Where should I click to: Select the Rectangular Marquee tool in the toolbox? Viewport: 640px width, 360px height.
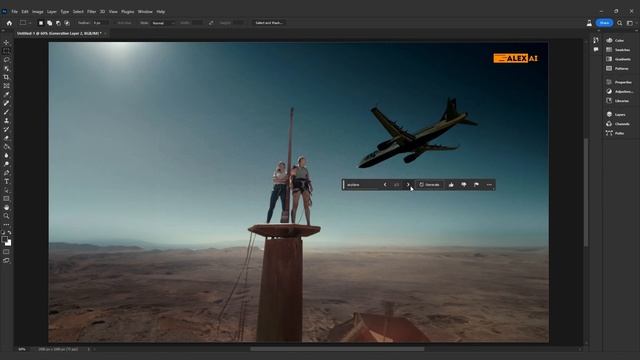click(6, 51)
